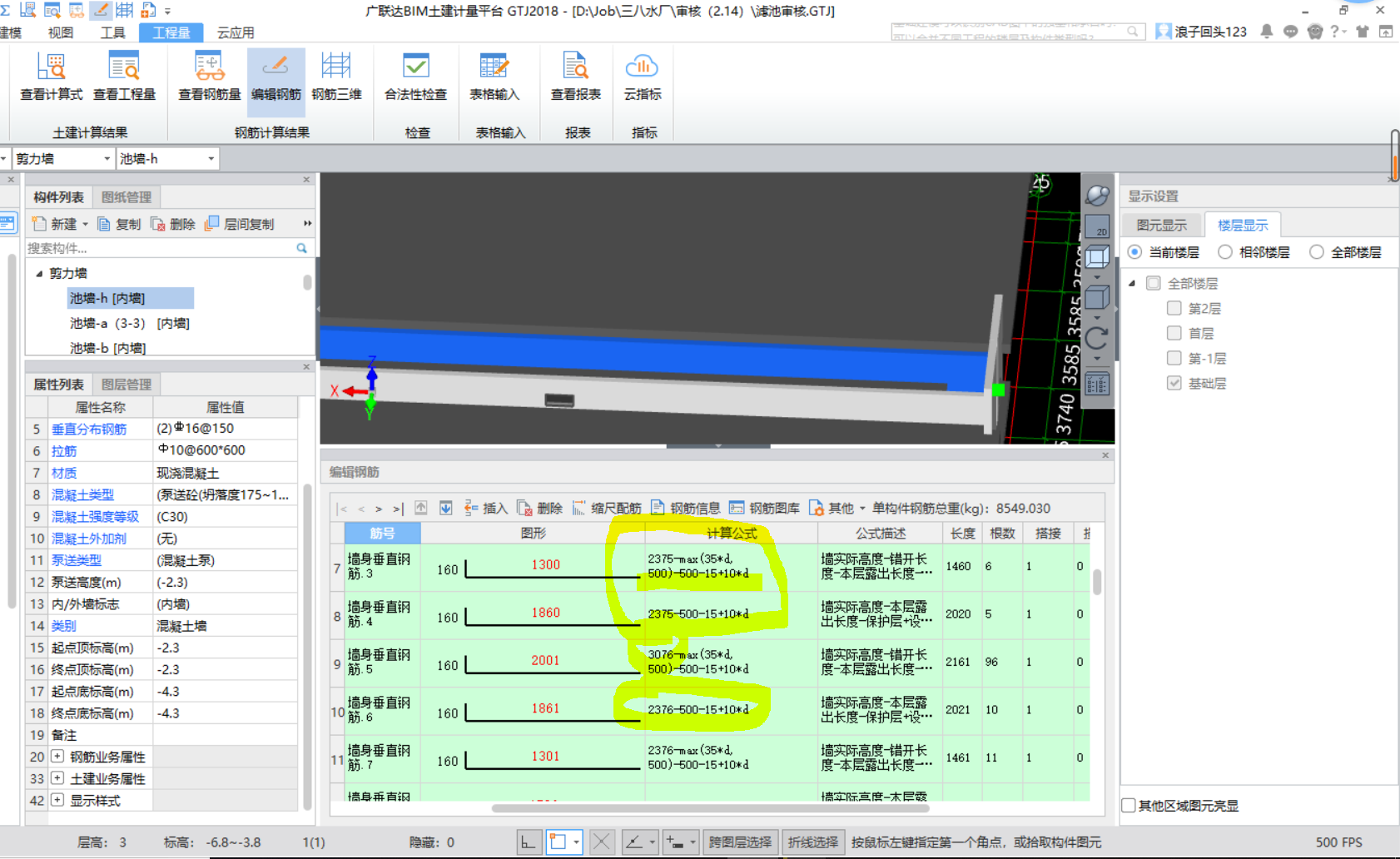Uncheck the 基础层 checkbox
The image size is (1400, 859).
coord(1174,383)
